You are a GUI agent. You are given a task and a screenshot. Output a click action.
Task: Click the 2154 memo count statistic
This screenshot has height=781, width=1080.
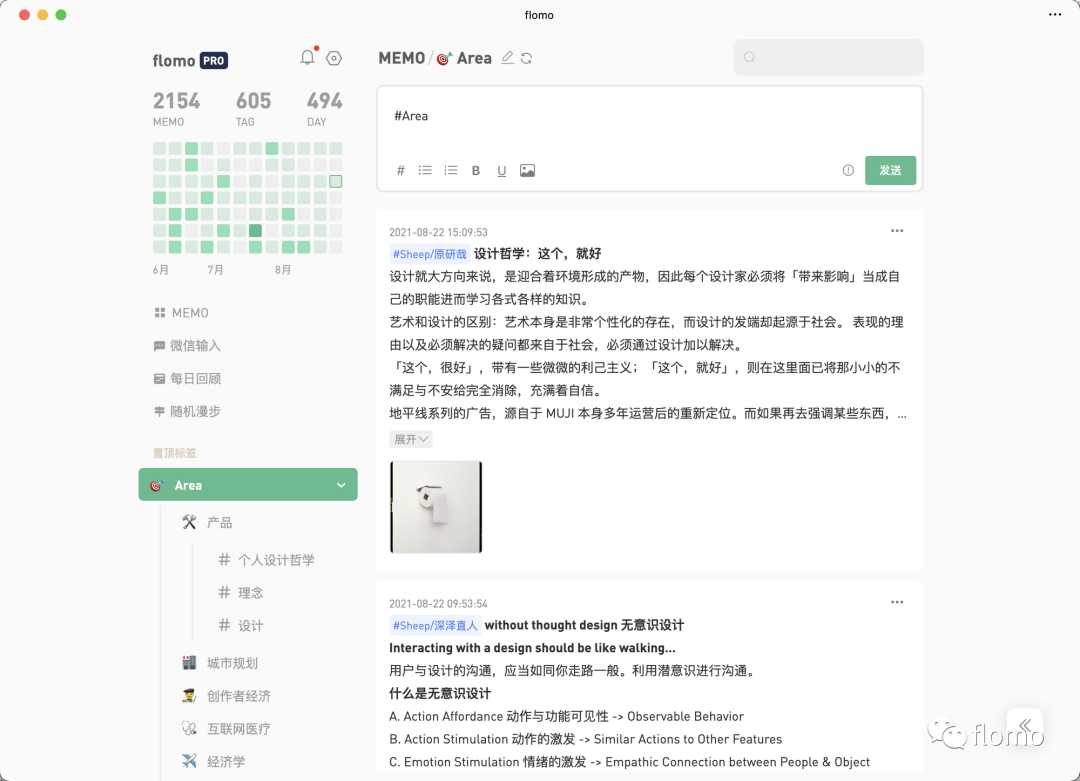coord(176,109)
